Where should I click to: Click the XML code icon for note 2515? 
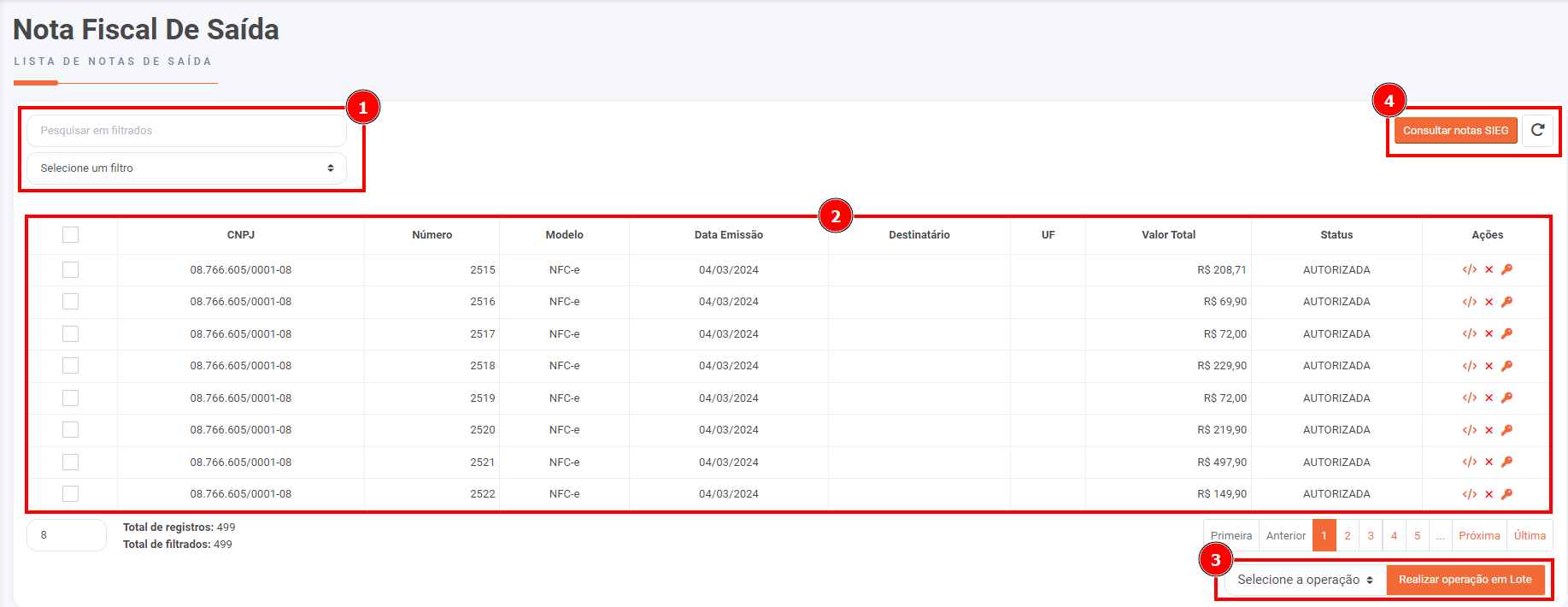(x=1469, y=270)
